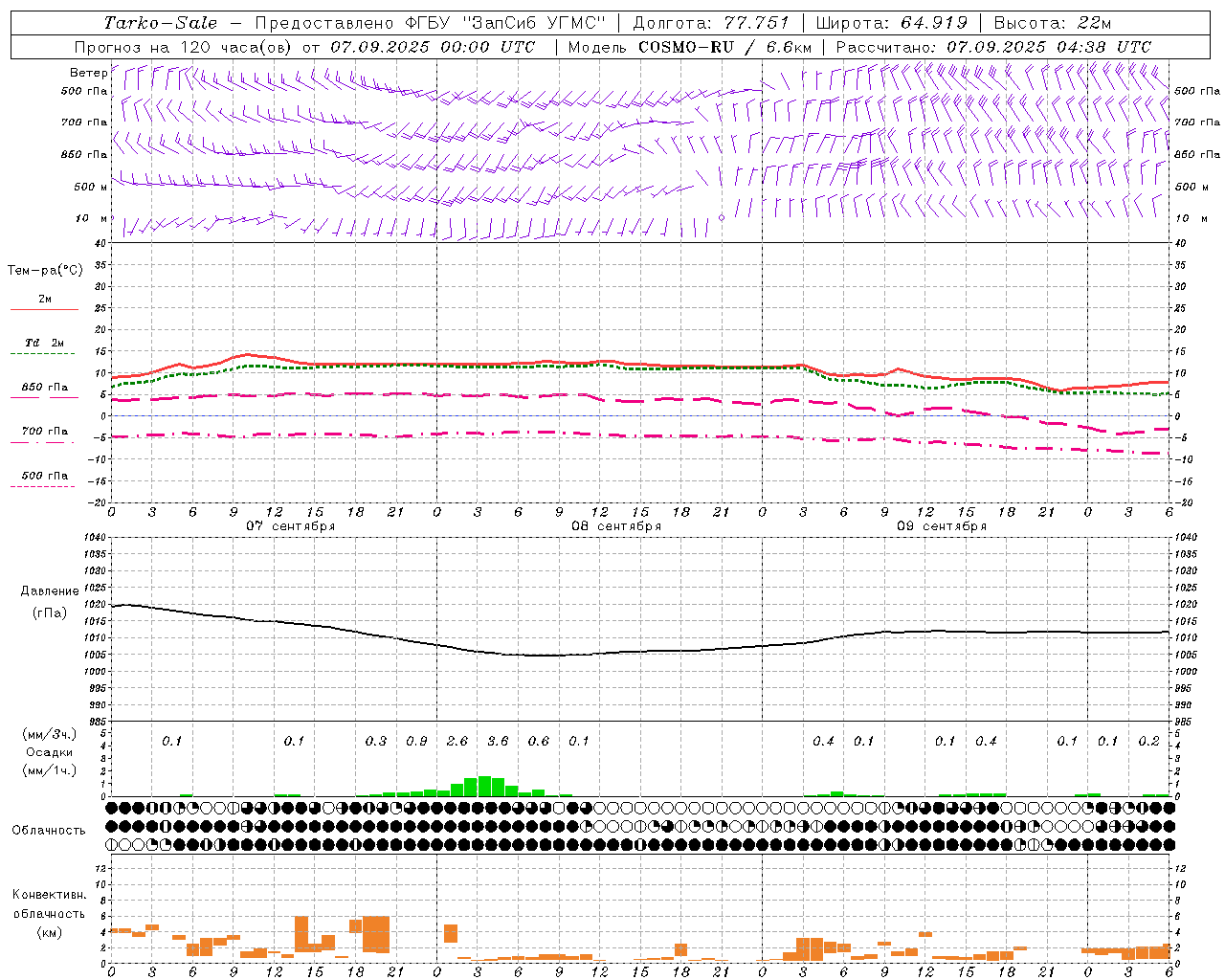Click the 3.6 precipitation value
The width and height of the screenshot is (1225, 980).
point(498,741)
